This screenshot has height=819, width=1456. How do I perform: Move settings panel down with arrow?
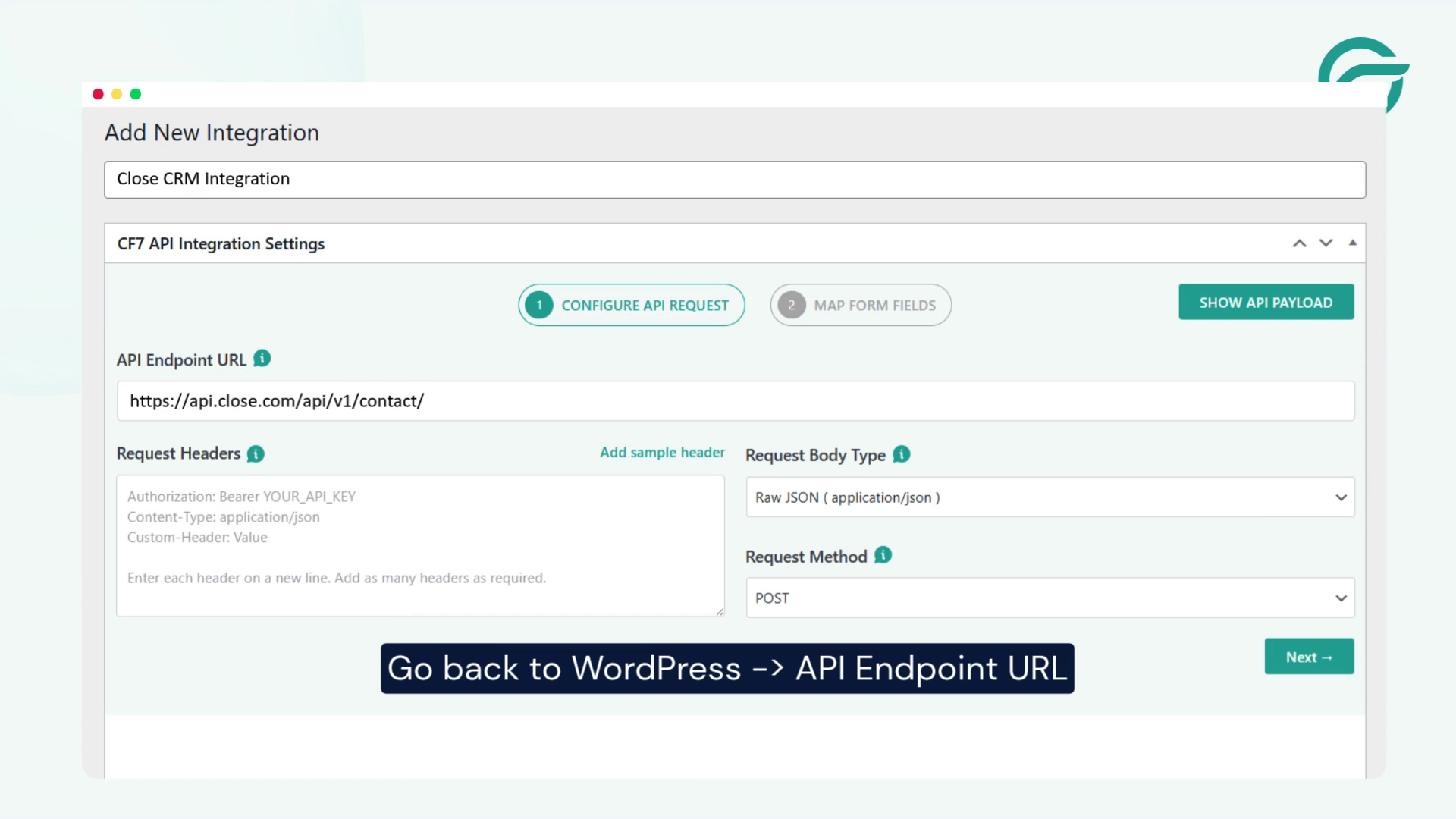tap(1326, 243)
